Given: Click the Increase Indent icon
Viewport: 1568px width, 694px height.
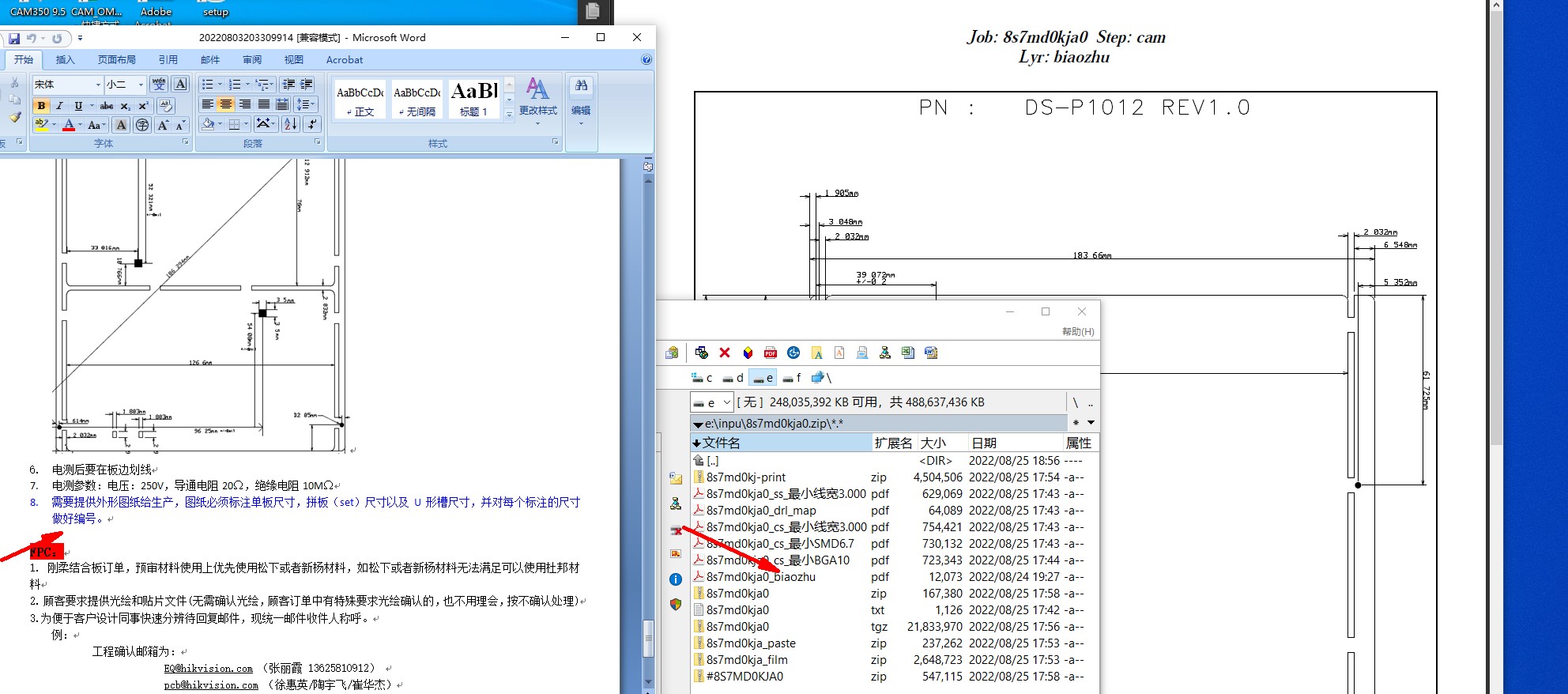Looking at the screenshot, I should pyautogui.click(x=307, y=84).
